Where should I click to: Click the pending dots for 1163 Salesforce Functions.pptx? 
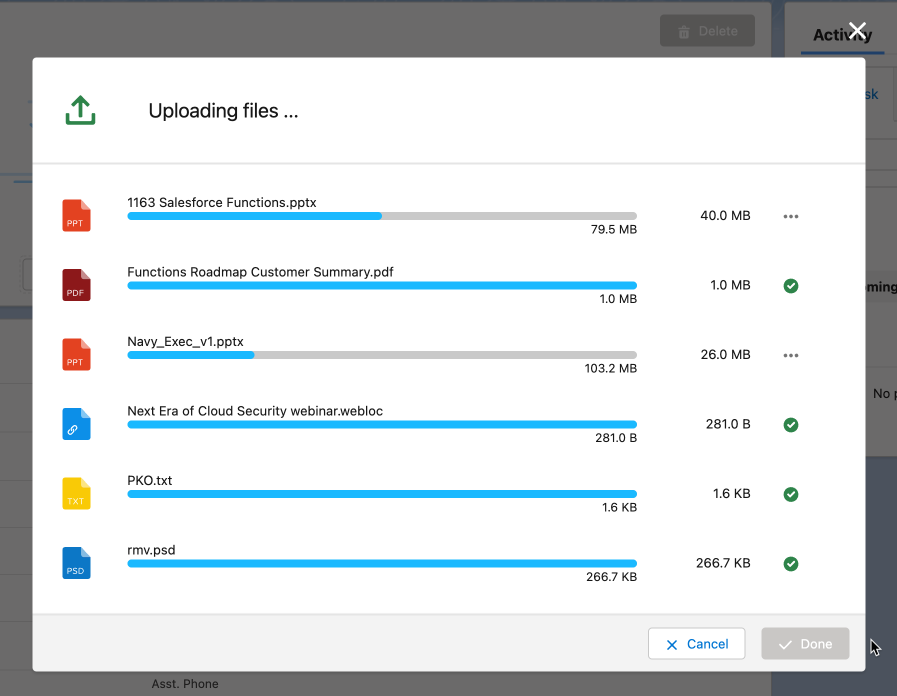tap(791, 216)
